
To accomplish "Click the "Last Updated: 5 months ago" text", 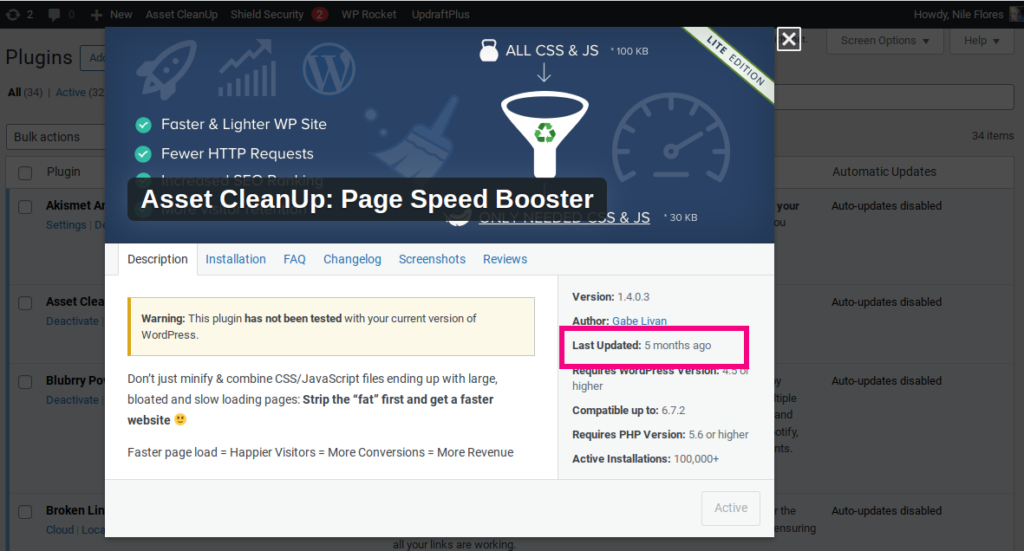I will (641, 345).
